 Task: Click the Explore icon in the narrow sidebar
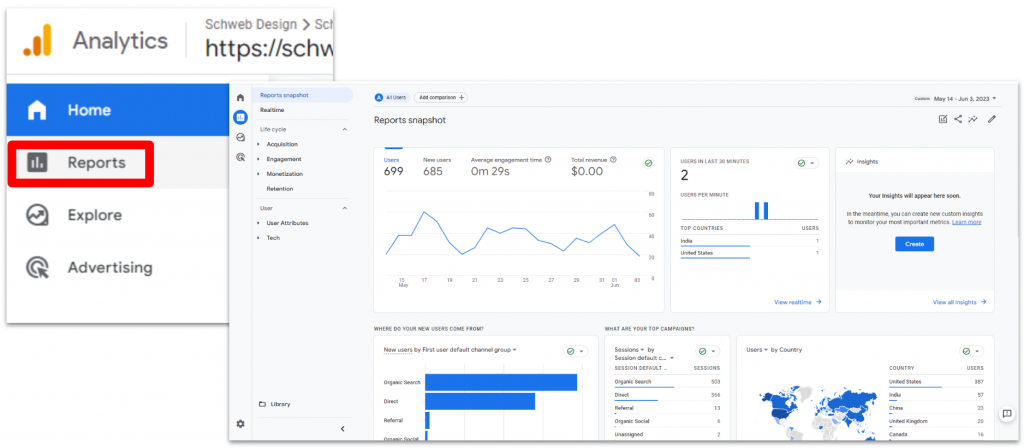[x=240, y=137]
